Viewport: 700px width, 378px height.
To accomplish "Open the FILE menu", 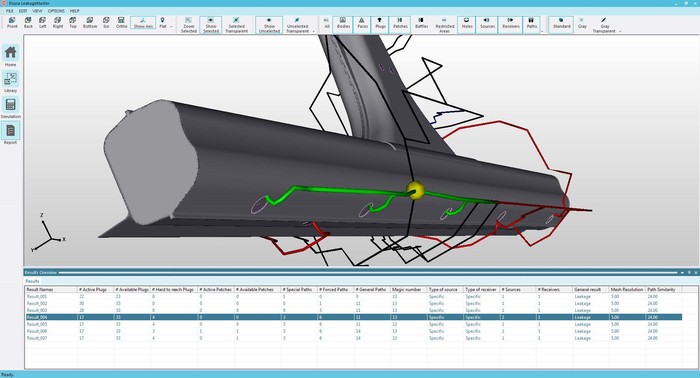I will coord(10,11).
